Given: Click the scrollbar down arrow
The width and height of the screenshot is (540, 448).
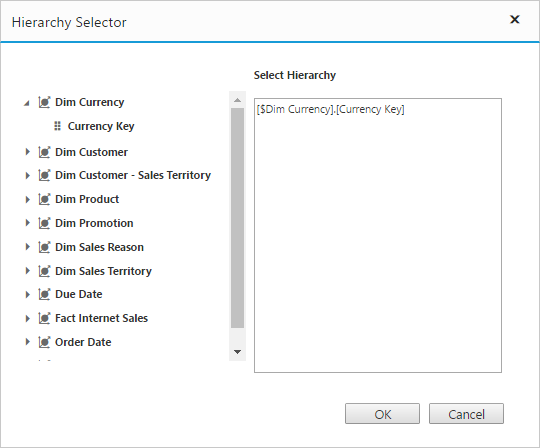Looking at the screenshot, I should (x=237, y=352).
